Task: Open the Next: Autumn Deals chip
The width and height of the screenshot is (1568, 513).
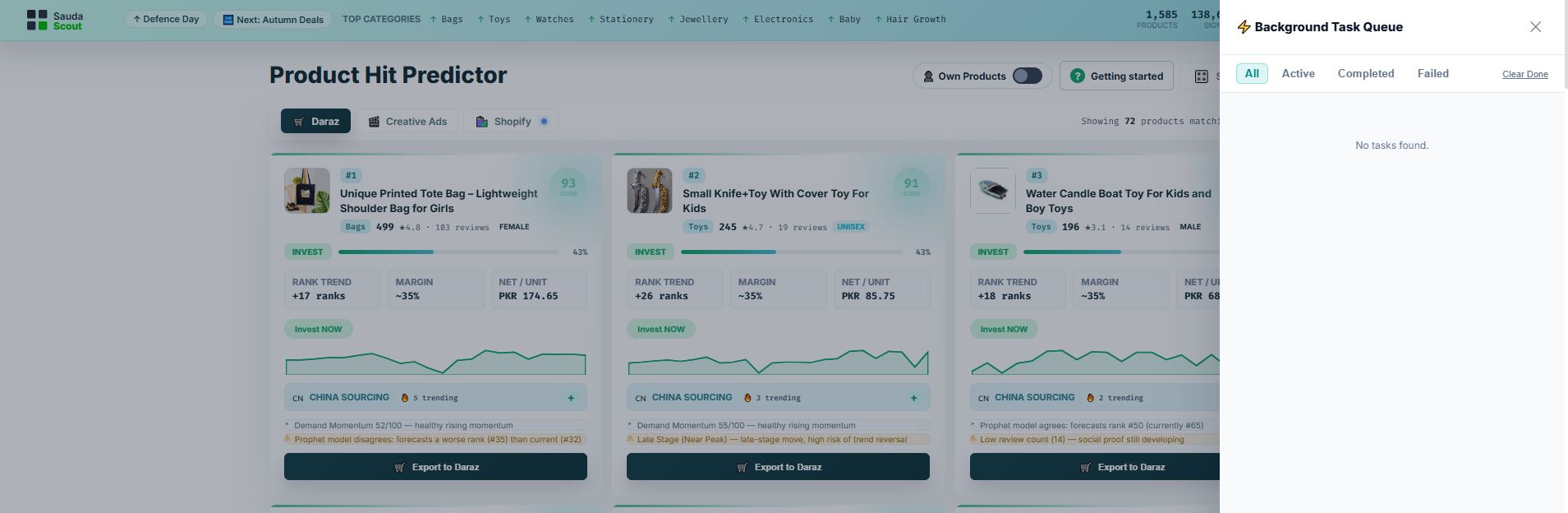Action: tap(273, 19)
